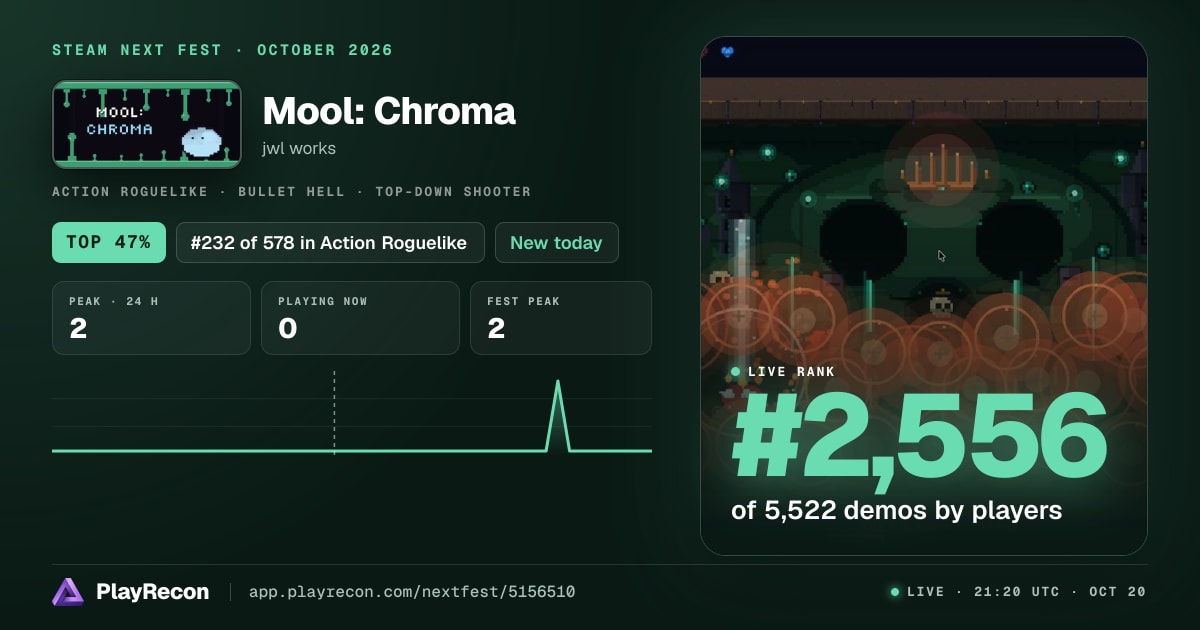This screenshot has height=630, width=1200.
Task: Click the dashed vertical marker on the chart
Action: 334,411
